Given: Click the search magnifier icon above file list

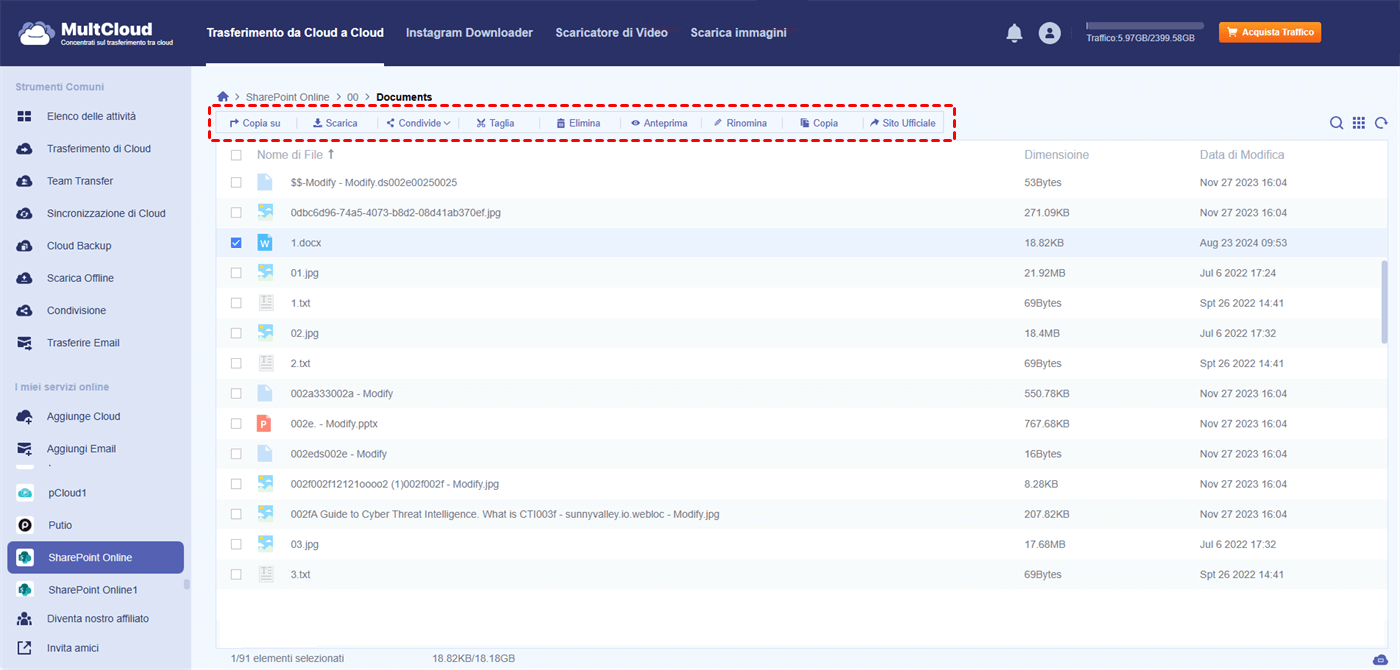Looking at the screenshot, I should [1336, 123].
